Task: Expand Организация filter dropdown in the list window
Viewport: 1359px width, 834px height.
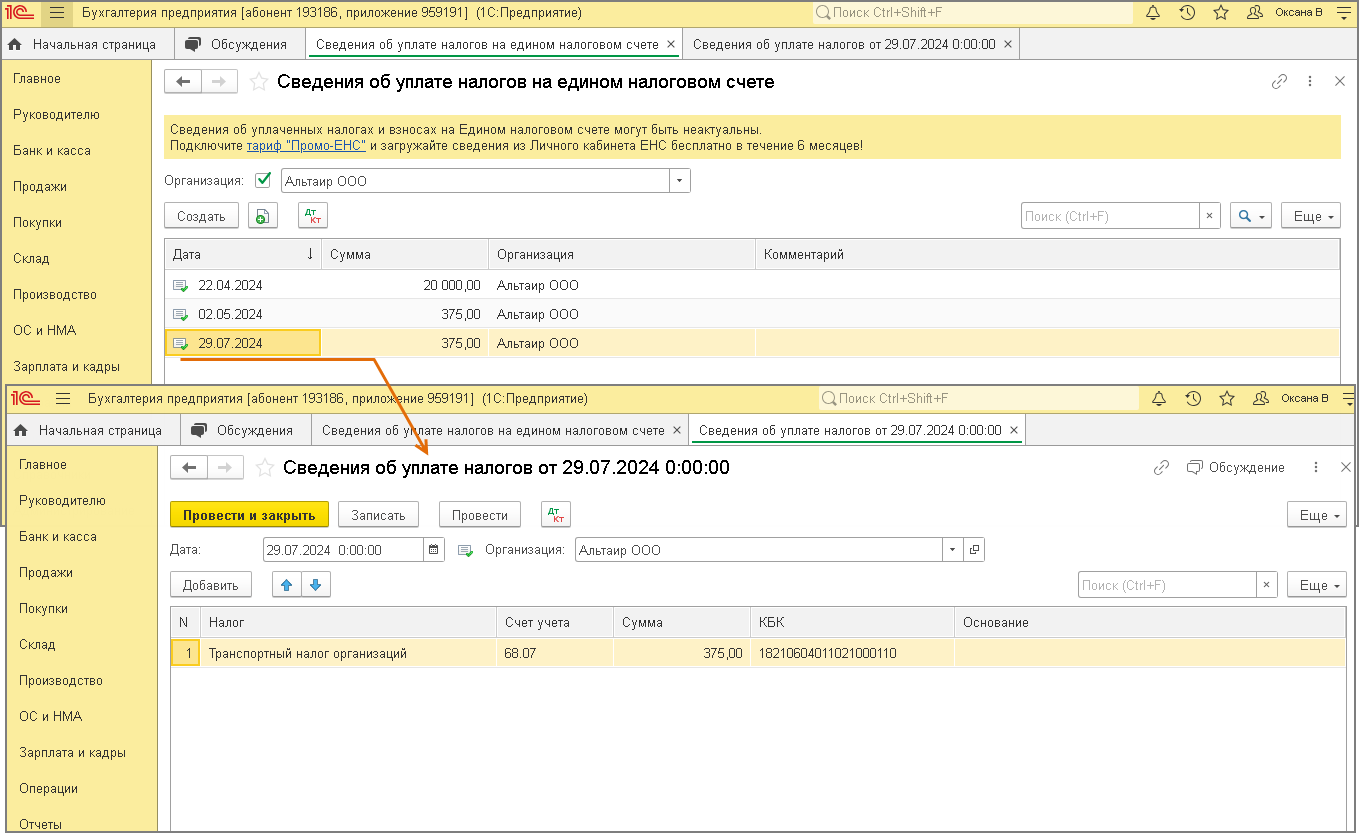Action: point(680,181)
